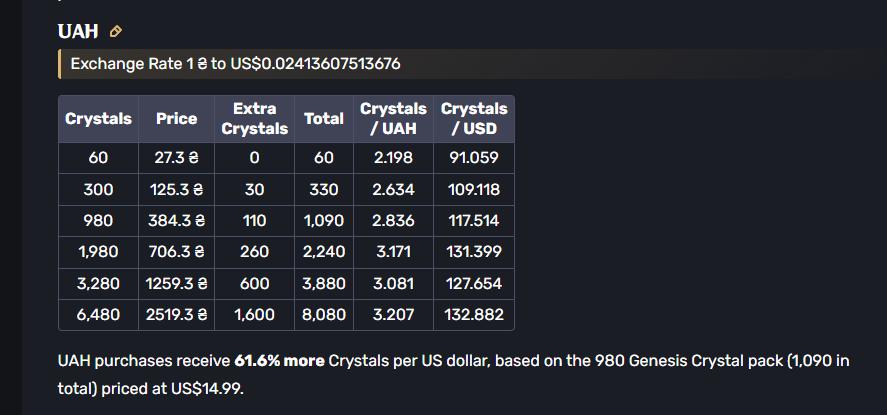Click the 8,080 total cell
887x415 pixels.
point(324,314)
